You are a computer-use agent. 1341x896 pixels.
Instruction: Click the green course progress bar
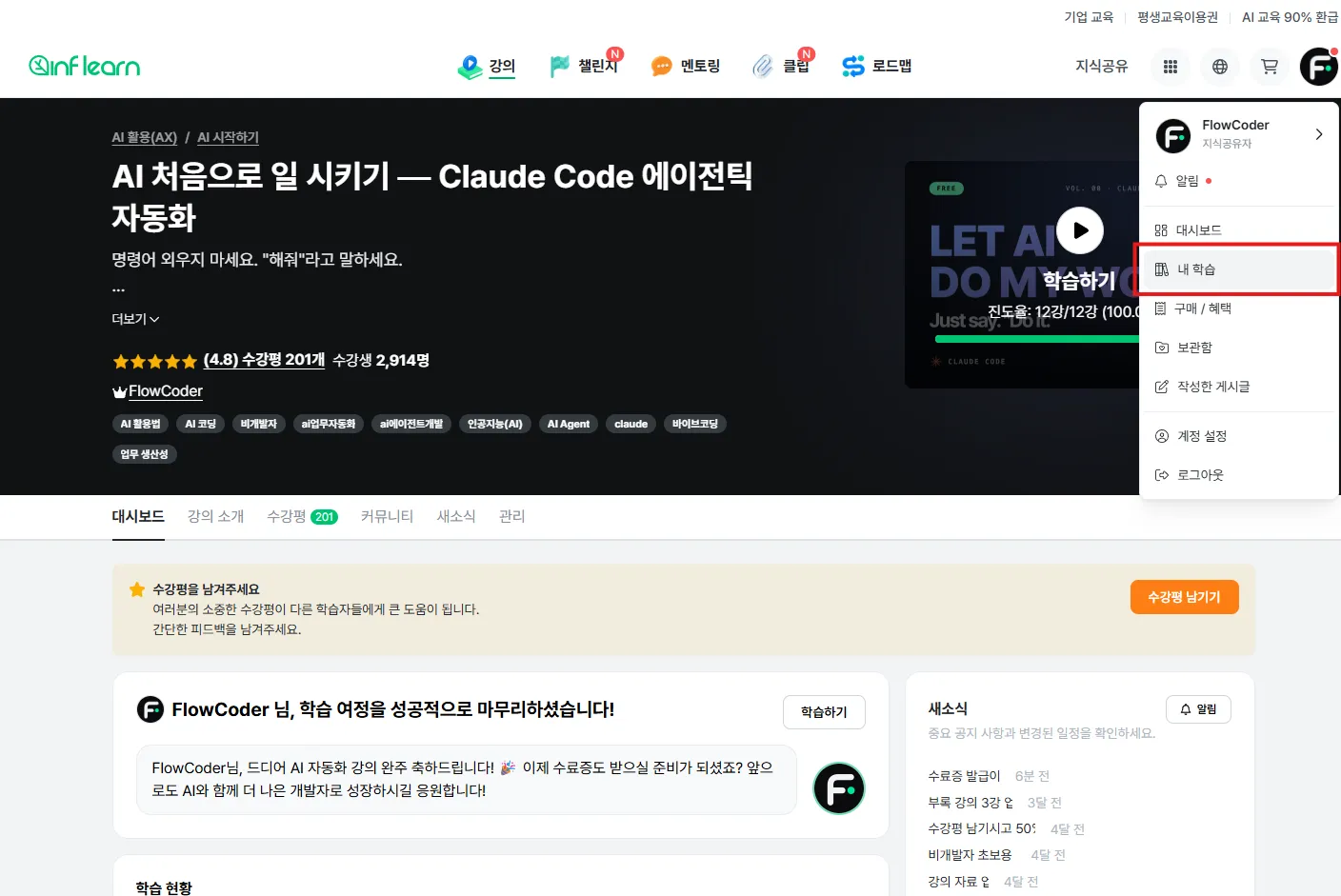1037,339
